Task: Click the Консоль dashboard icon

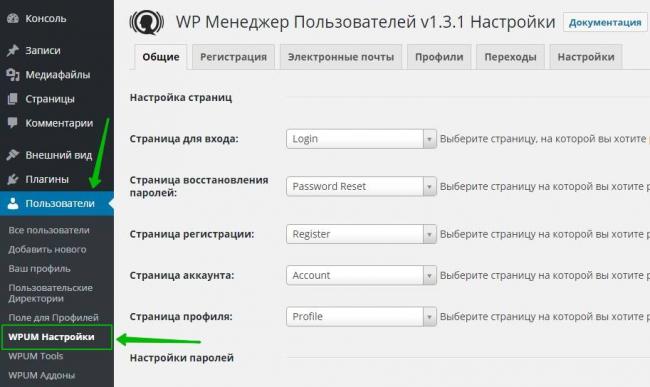Action: point(13,18)
